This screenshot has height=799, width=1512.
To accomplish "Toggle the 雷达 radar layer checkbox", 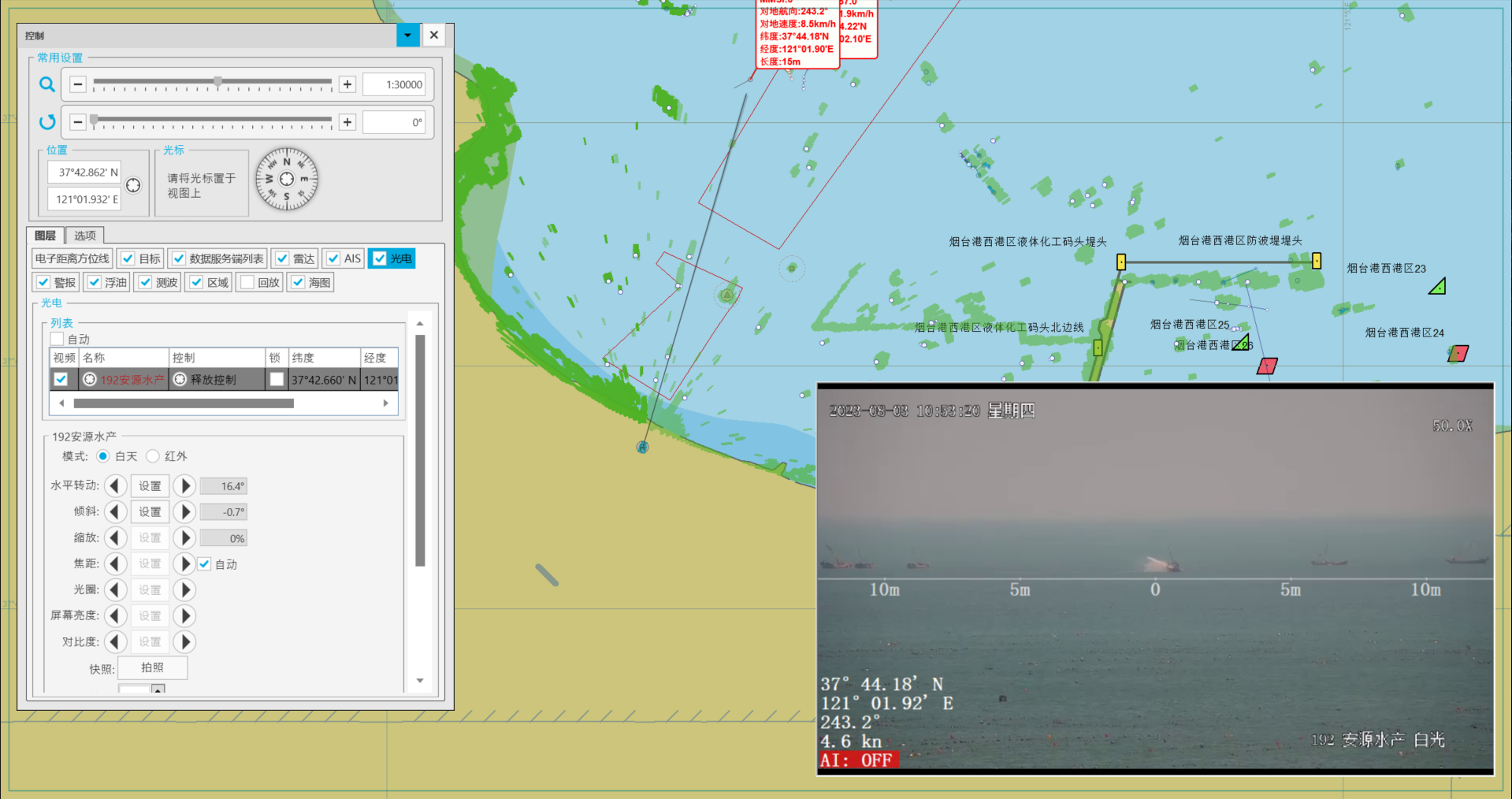I will point(282,258).
